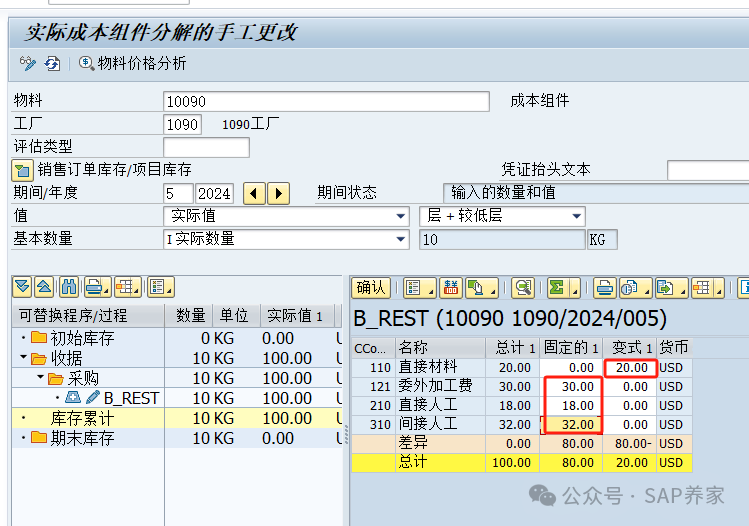
Task: Select the B_REST tree item
Action: [x=131, y=398]
